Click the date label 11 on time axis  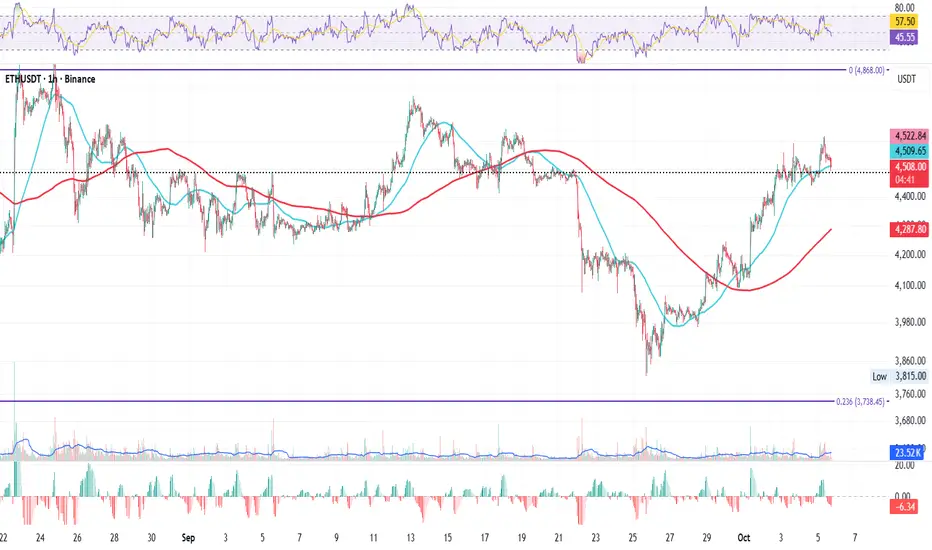(373, 538)
